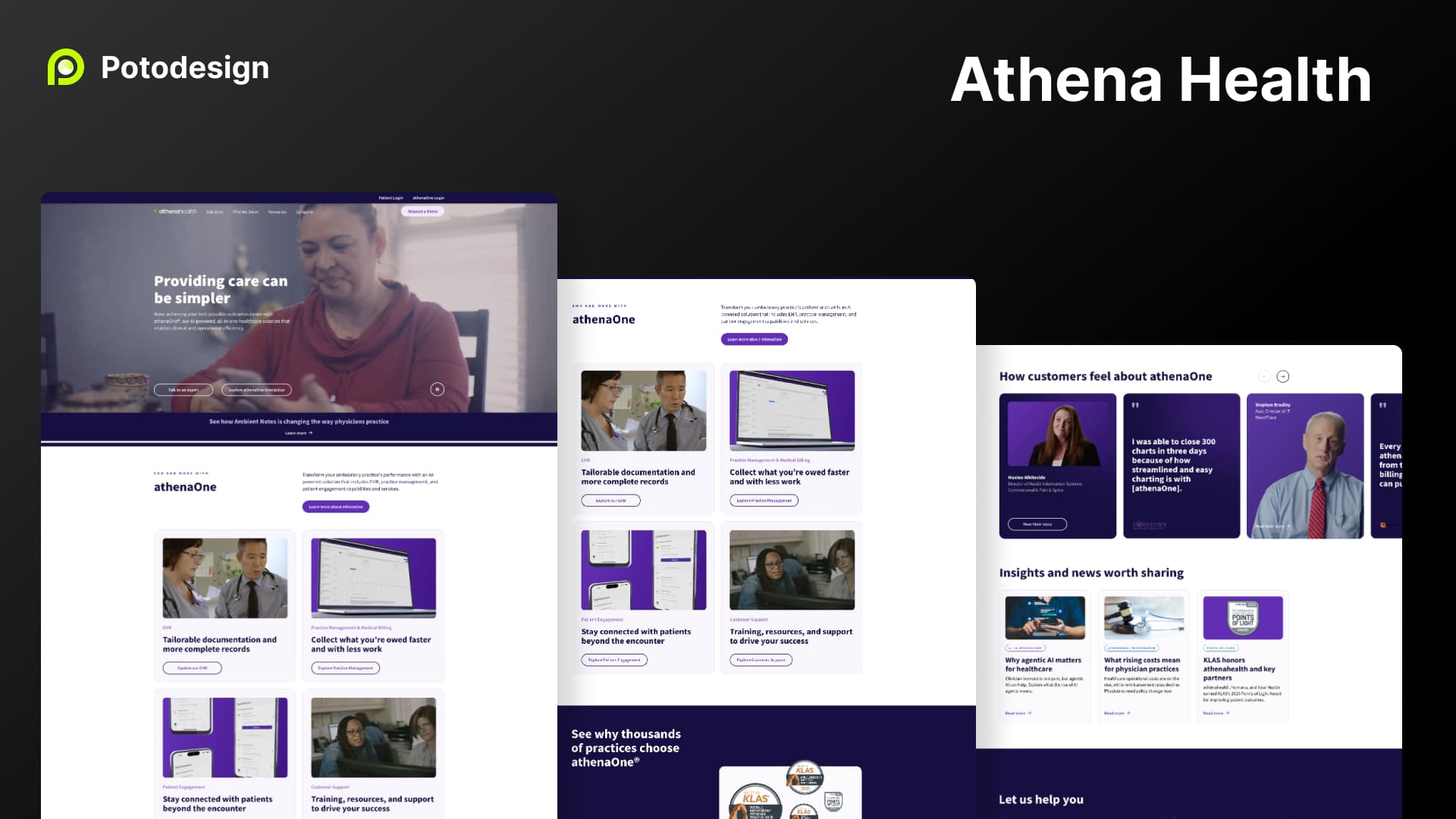Click the Talk to an expert button

click(x=184, y=390)
